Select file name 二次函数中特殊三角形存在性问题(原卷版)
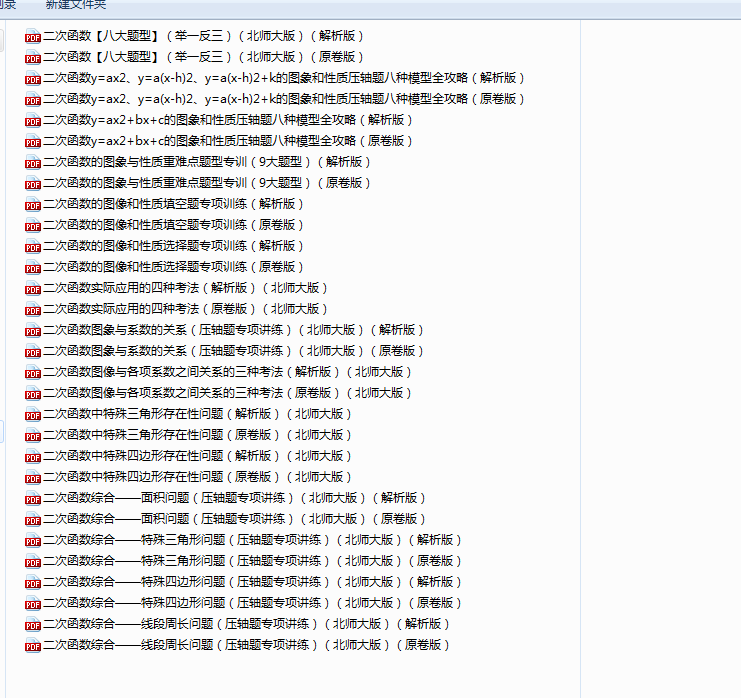The height and width of the screenshot is (698, 741). tap(198, 435)
